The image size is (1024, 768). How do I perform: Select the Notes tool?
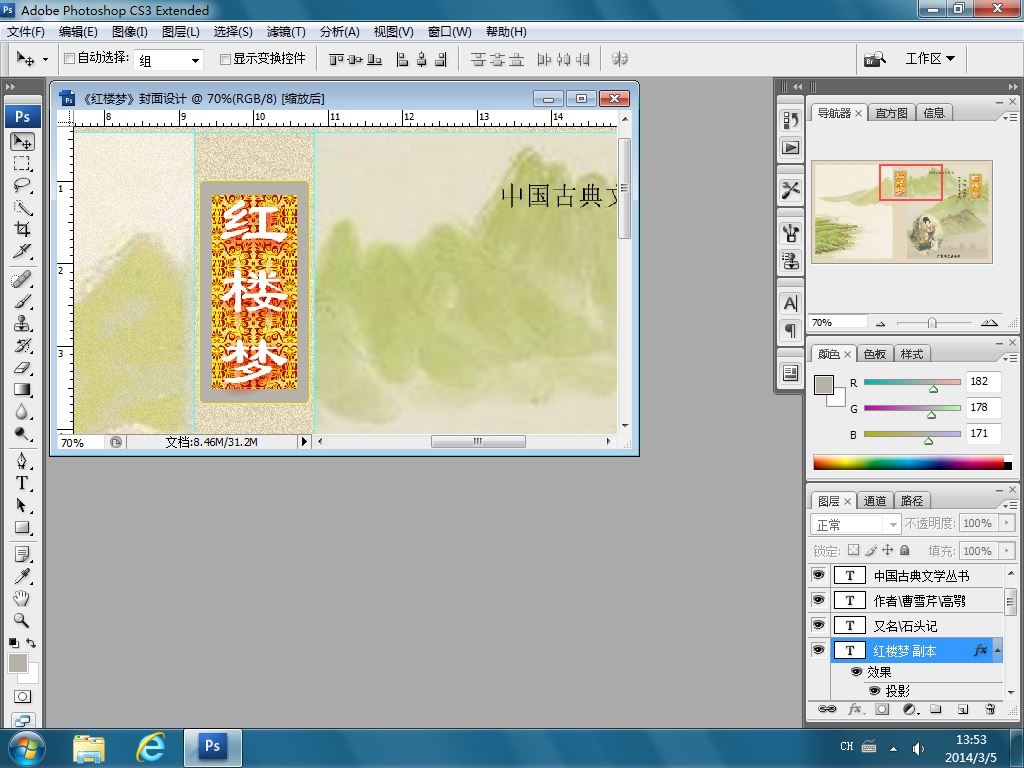[x=22, y=554]
